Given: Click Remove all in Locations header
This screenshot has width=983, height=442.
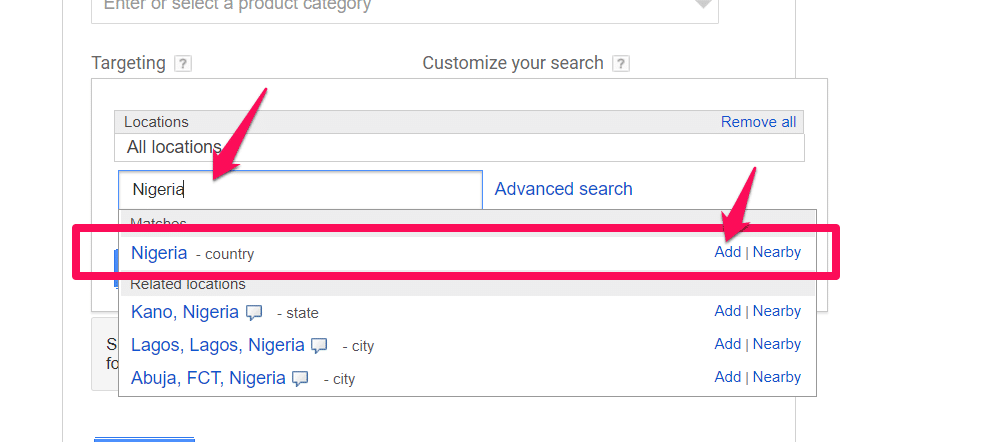Looking at the screenshot, I should (x=759, y=122).
